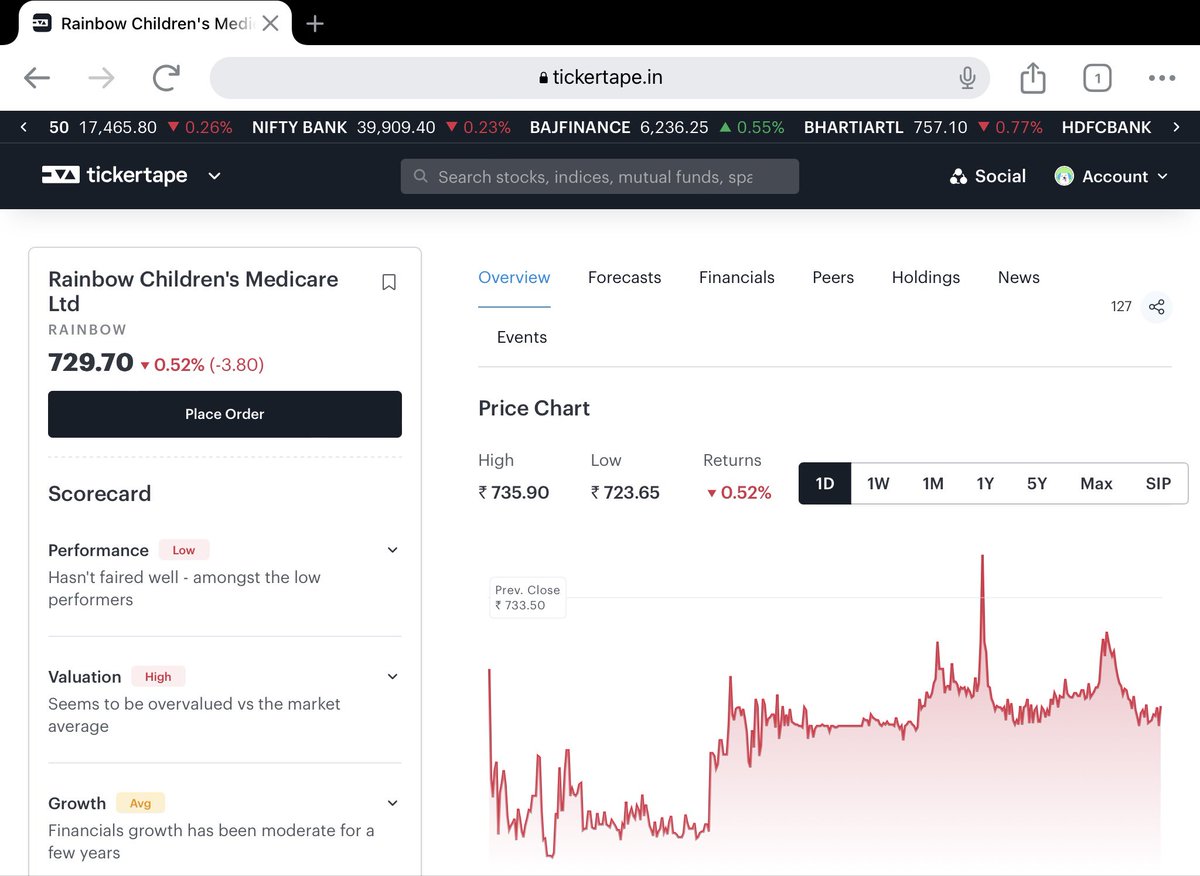This screenshot has height=876, width=1200.
Task: Select the SIP chart option
Action: pos(1158,483)
